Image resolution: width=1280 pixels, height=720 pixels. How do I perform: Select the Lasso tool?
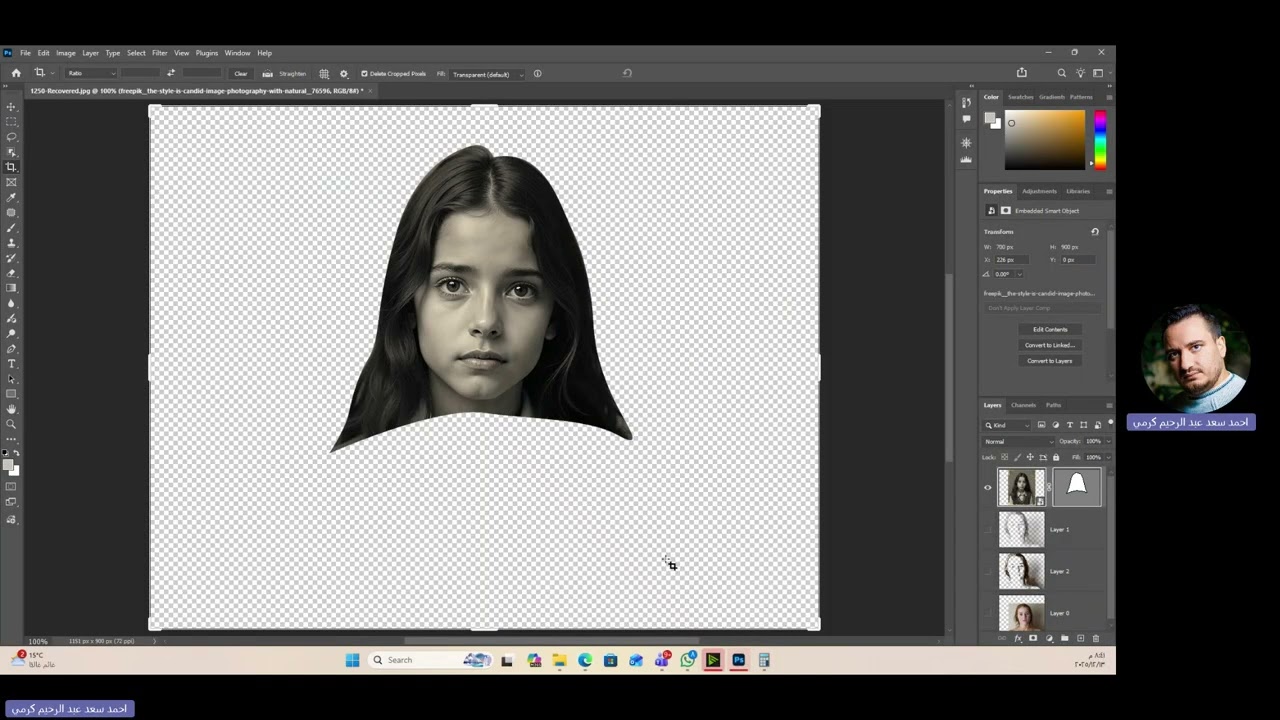coord(12,137)
